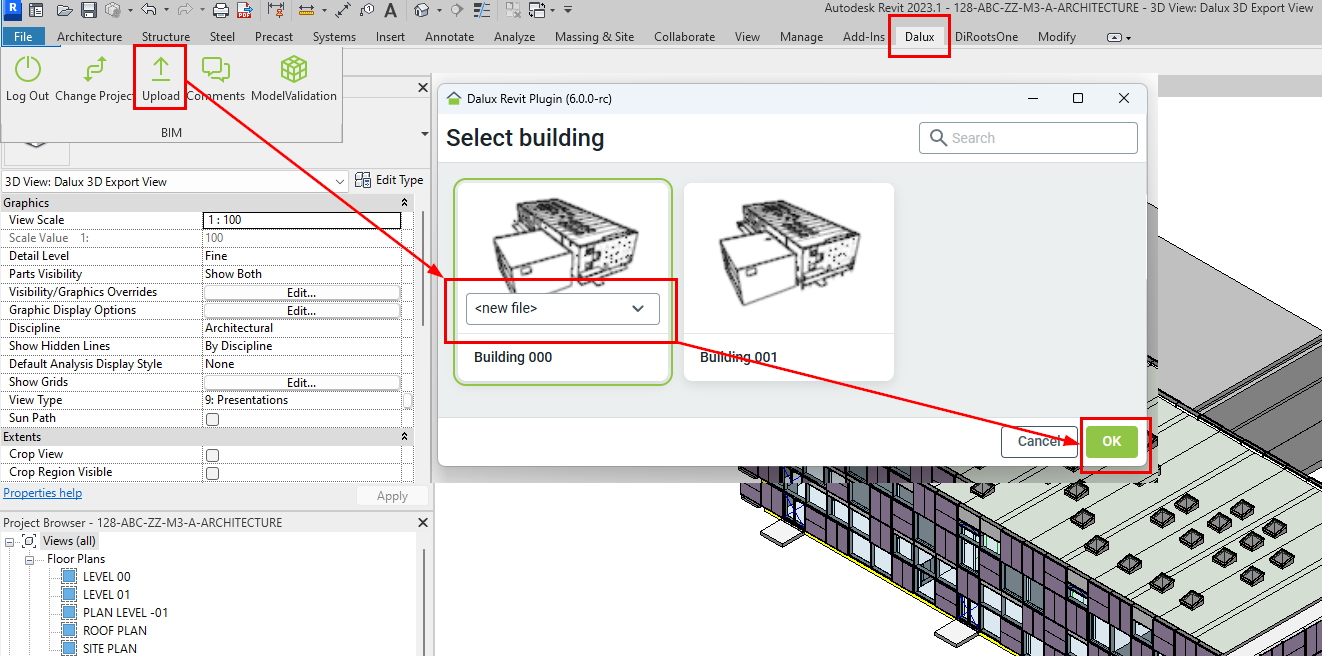Click the Dalux Log Out icon
The image size is (1322, 656).
[x=27, y=70]
